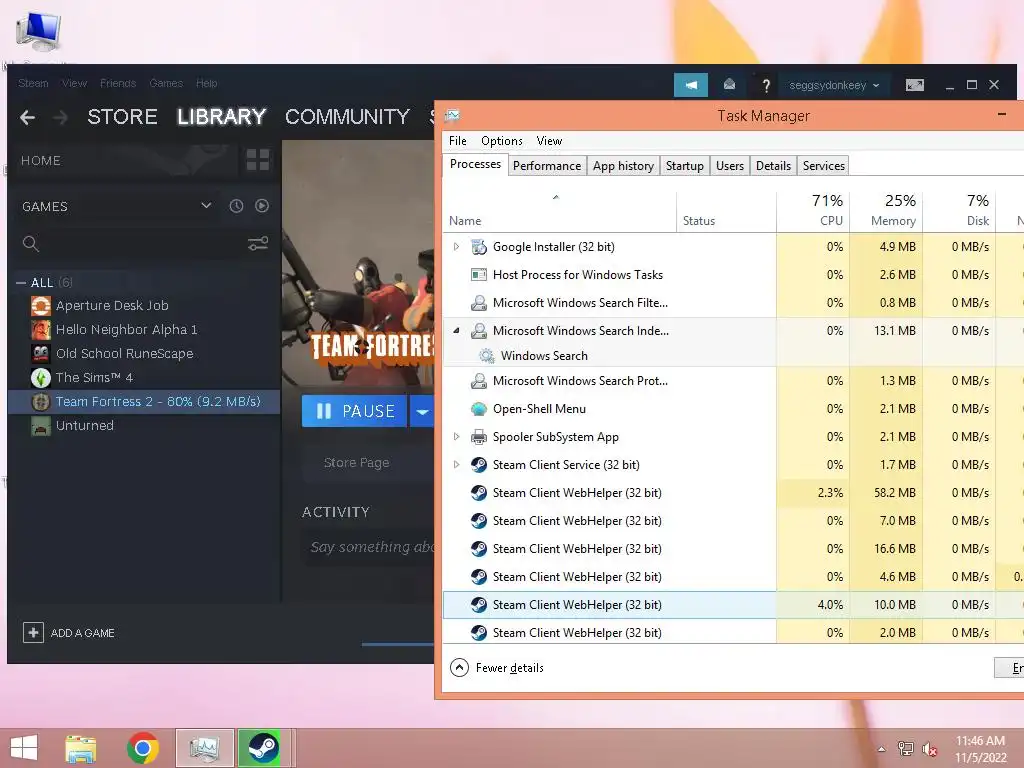Open the STORE section in Steam
The height and width of the screenshot is (768, 1024).
point(122,117)
